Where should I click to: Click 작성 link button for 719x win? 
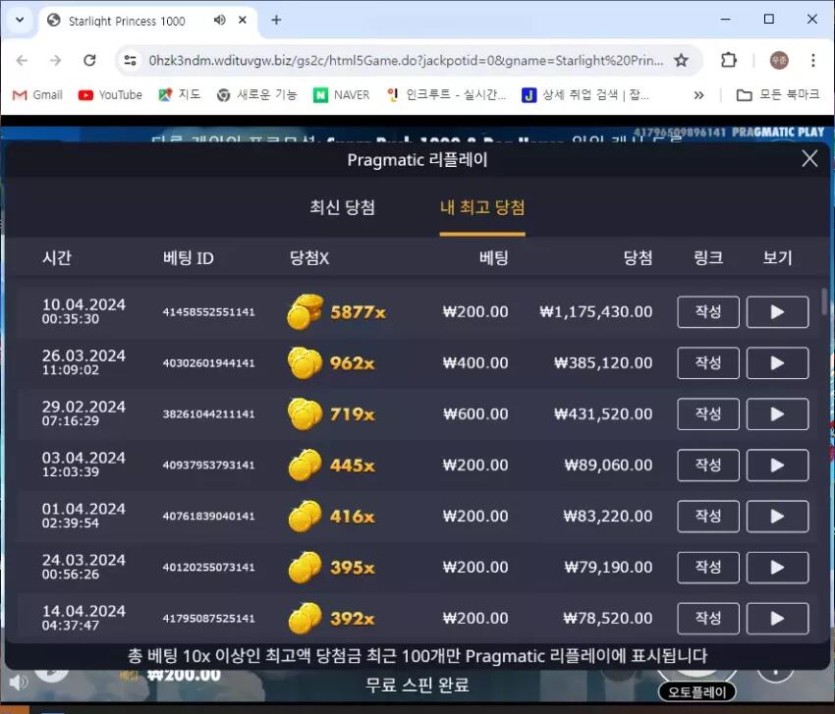[708, 414]
